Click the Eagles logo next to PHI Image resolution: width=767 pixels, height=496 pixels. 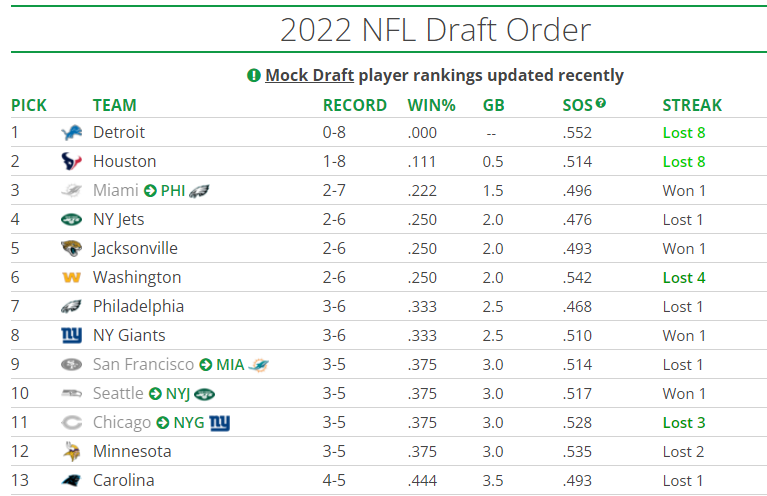coord(199,190)
